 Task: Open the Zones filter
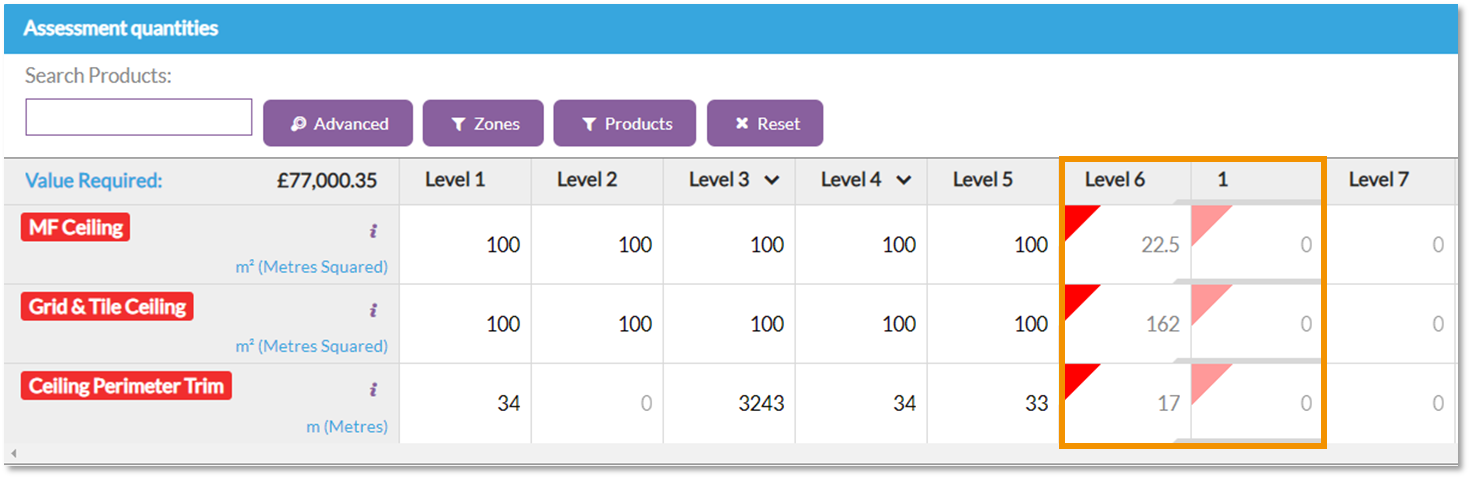[x=483, y=124]
